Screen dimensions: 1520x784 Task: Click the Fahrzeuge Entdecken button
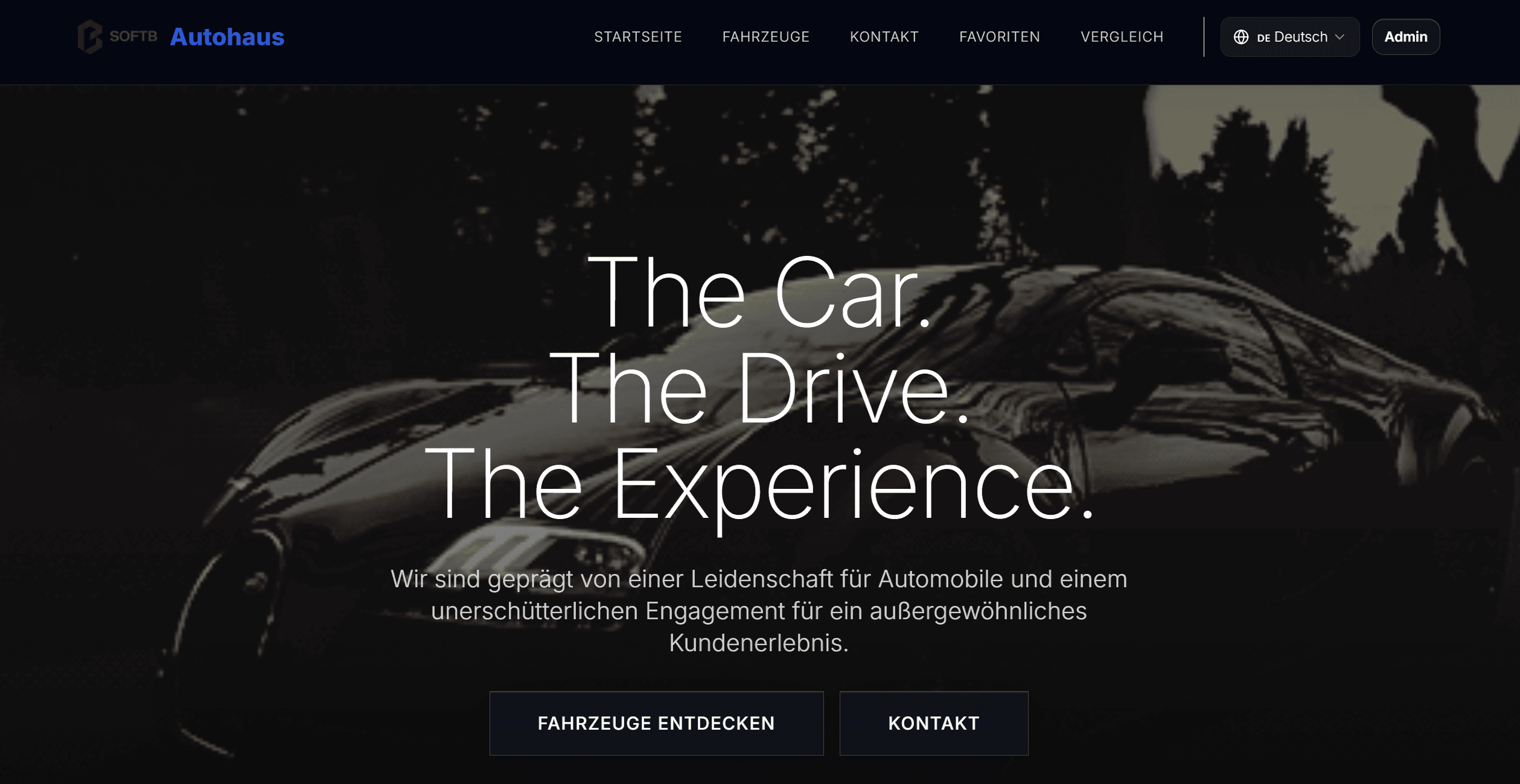(x=656, y=723)
